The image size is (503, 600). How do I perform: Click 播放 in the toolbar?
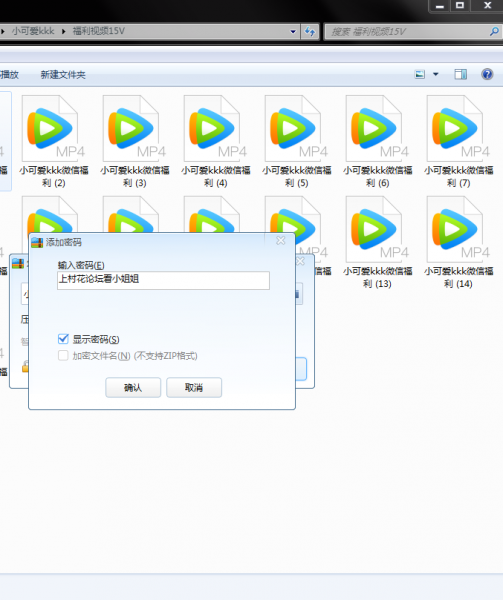coord(10,75)
